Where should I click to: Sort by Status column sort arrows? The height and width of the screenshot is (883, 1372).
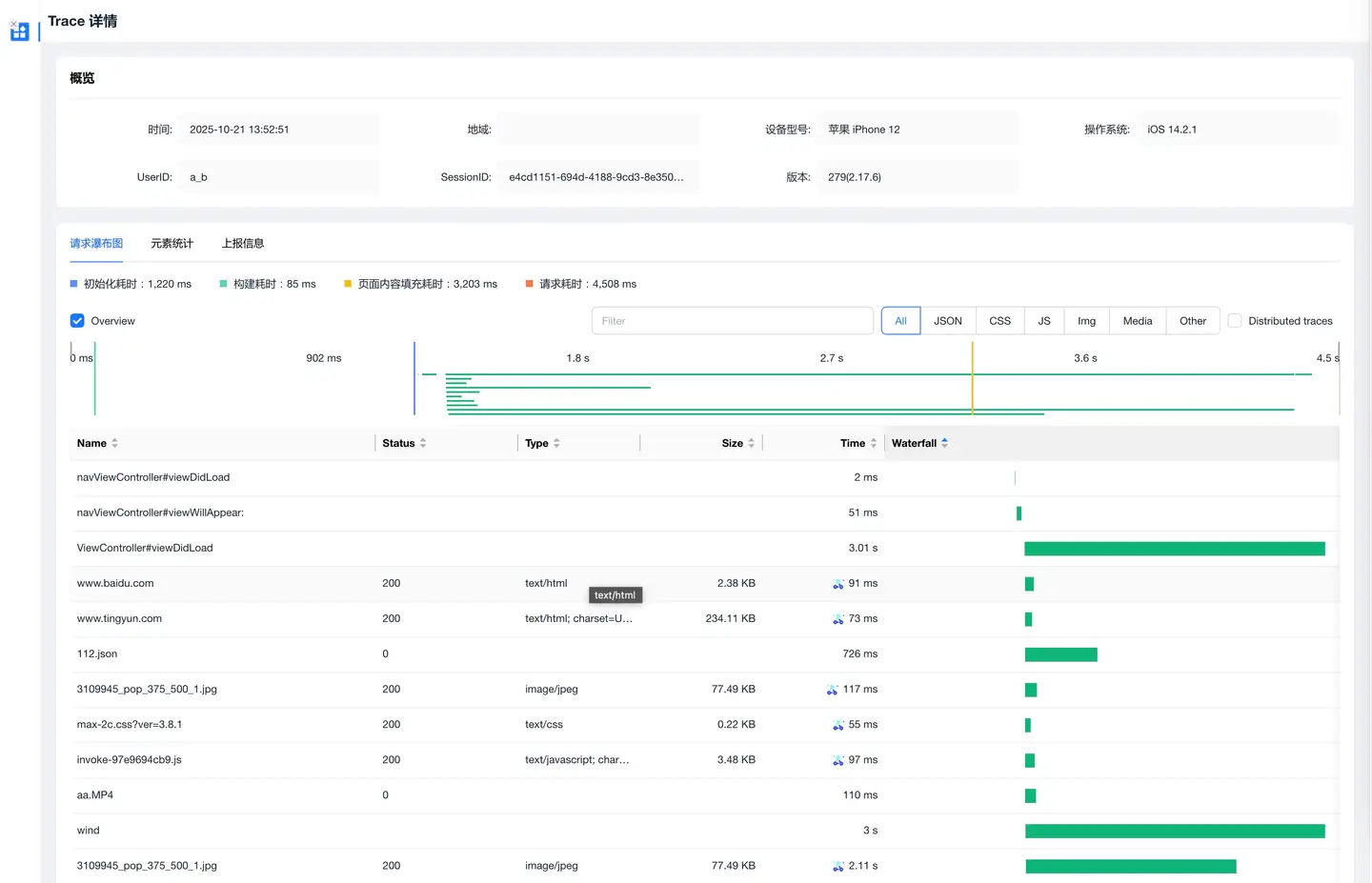[x=423, y=443]
